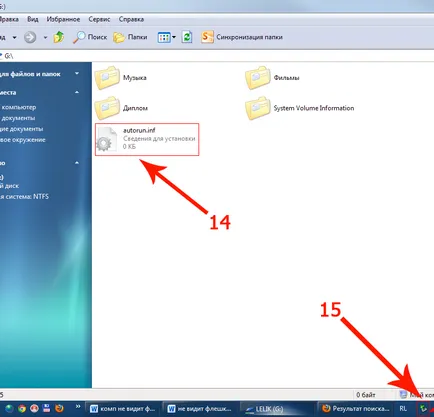Open the Back history dropdown arrow
The width and height of the screenshot is (434, 417).
(x=14, y=37)
